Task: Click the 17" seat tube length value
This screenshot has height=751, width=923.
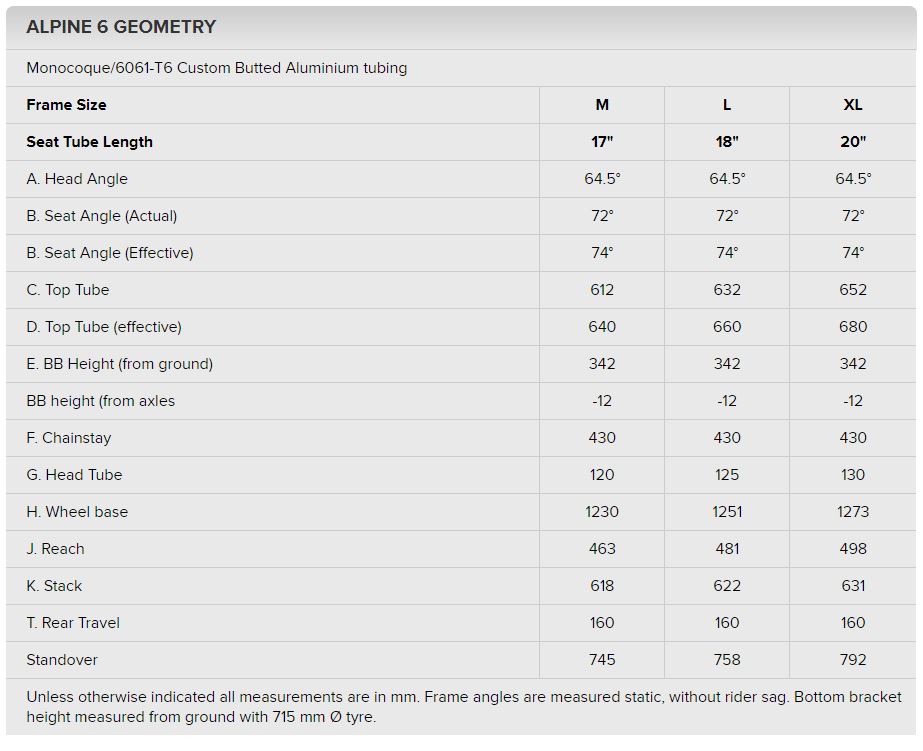Action: coord(602,142)
